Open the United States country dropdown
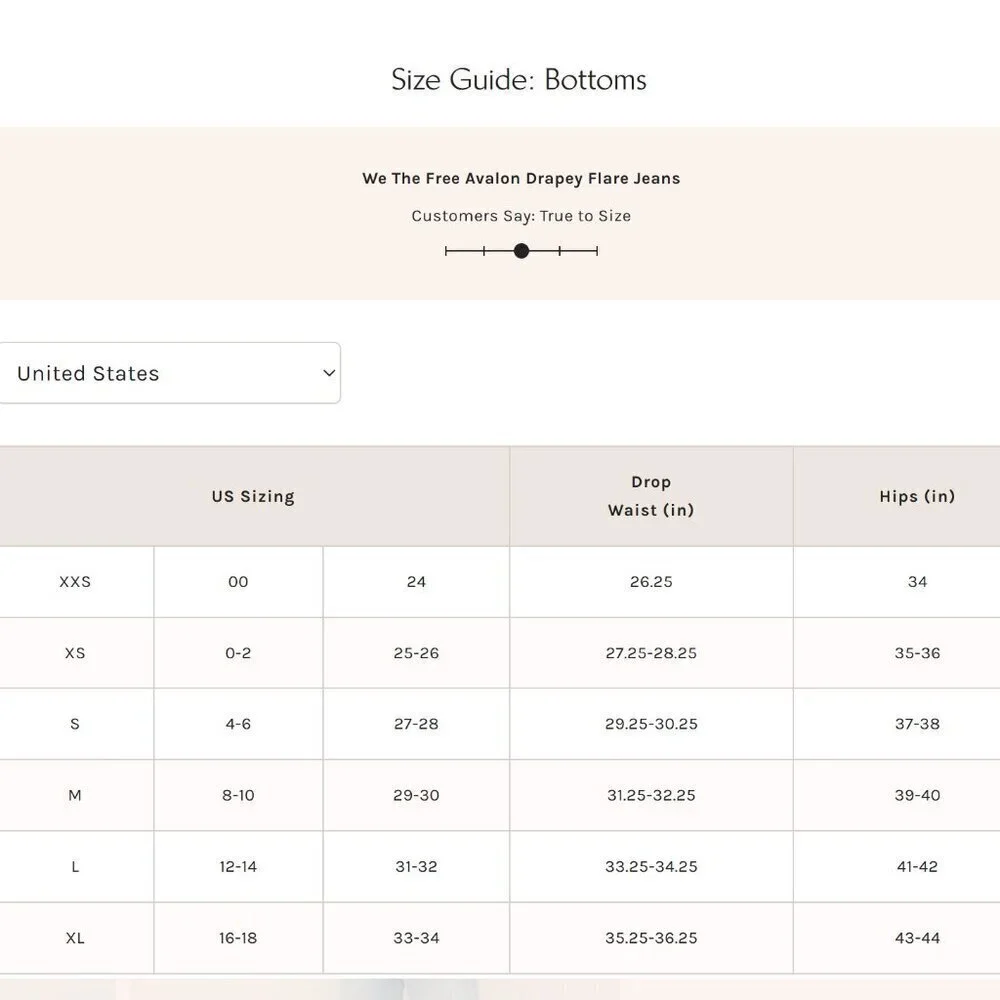Screen dimensions: 1000x1000 click(x=169, y=373)
